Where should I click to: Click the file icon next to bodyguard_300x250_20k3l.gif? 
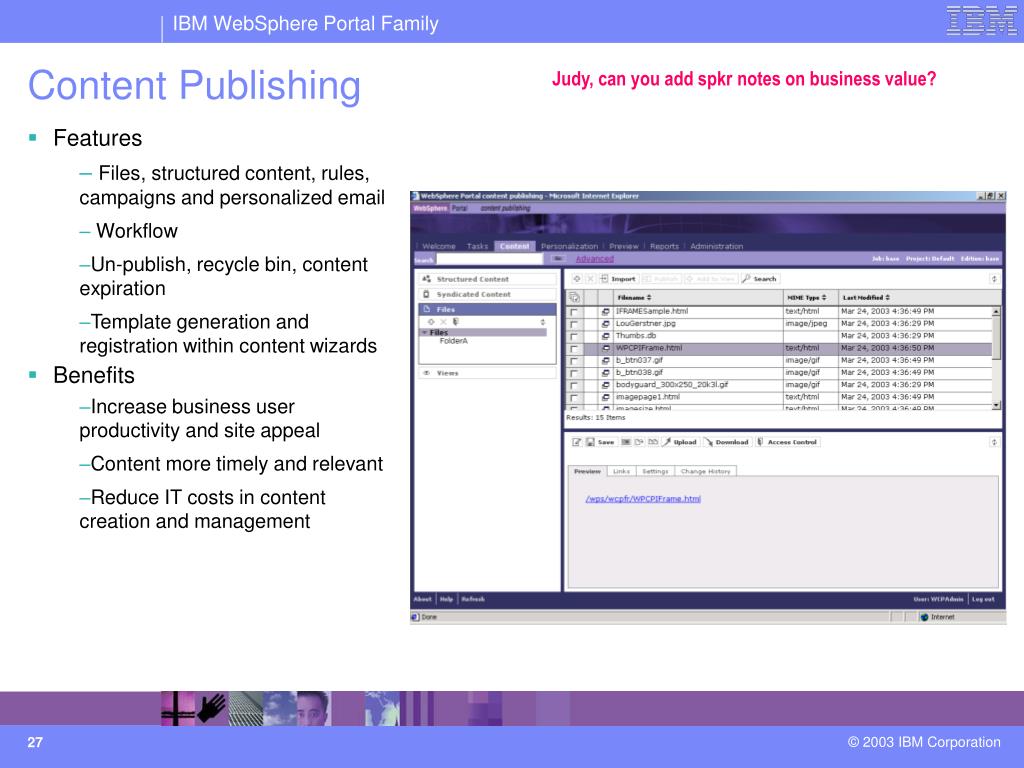605,385
